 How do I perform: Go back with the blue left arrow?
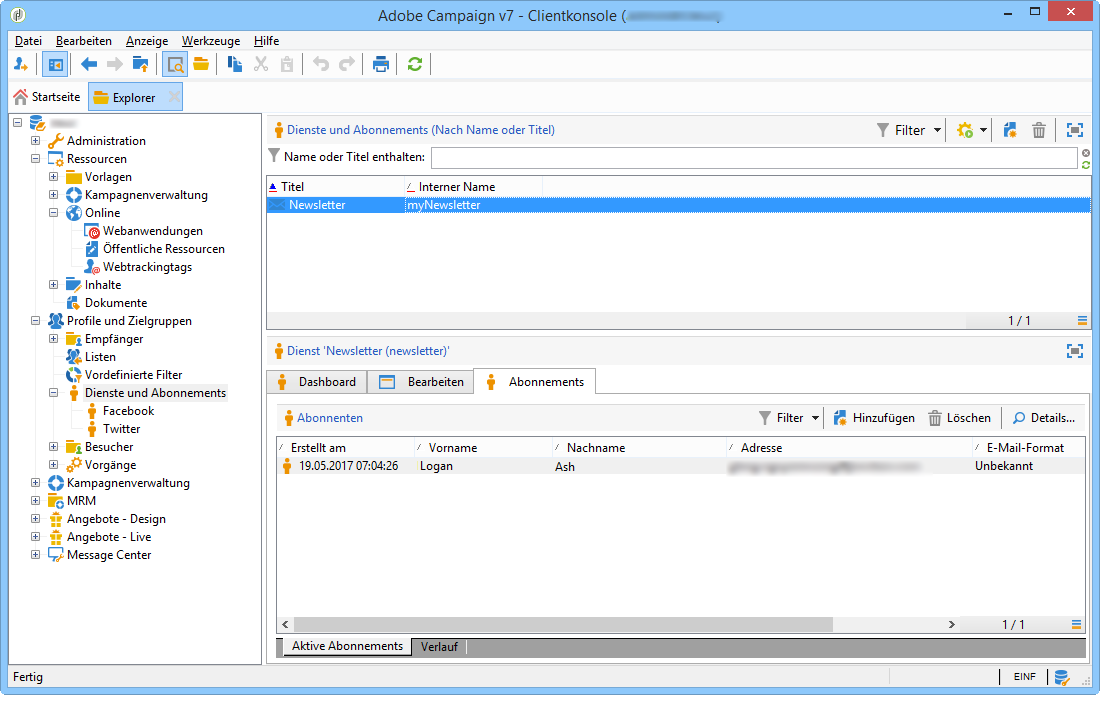[88, 65]
